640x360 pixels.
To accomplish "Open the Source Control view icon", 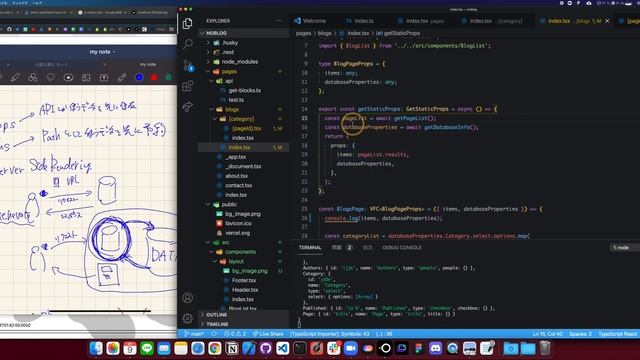I will tap(188, 65).
